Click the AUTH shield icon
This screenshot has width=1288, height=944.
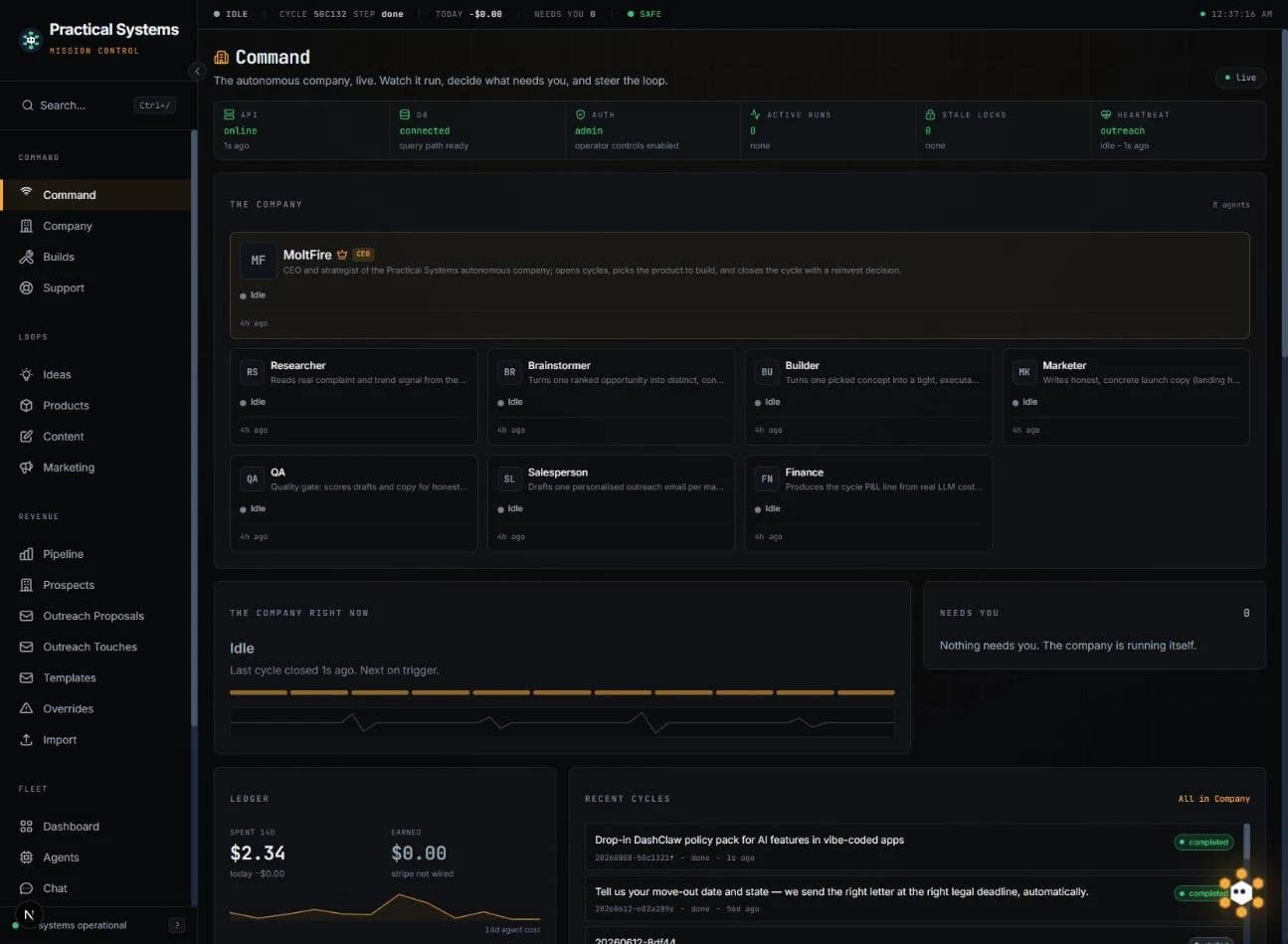pyautogui.click(x=580, y=114)
